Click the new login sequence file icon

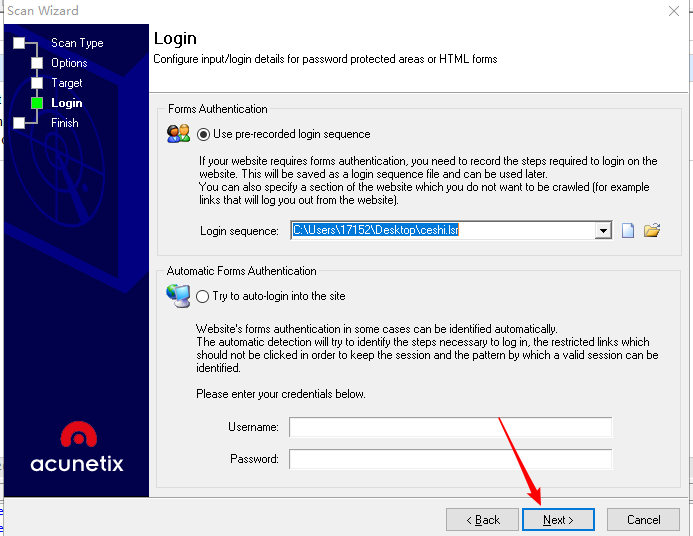click(628, 230)
